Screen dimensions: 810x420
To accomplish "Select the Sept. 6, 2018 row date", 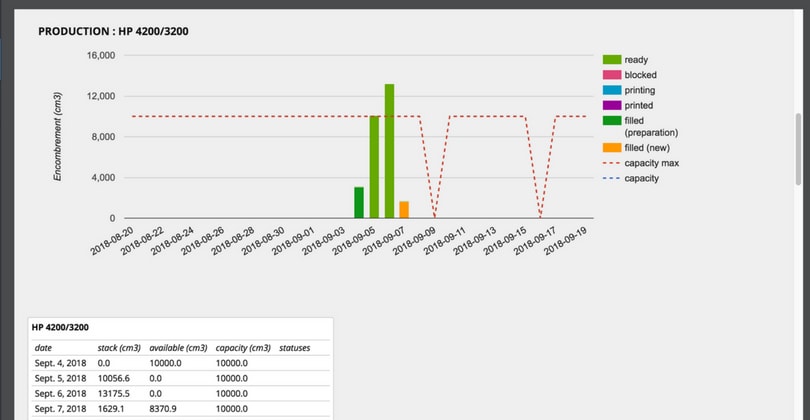I will pos(60,394).
